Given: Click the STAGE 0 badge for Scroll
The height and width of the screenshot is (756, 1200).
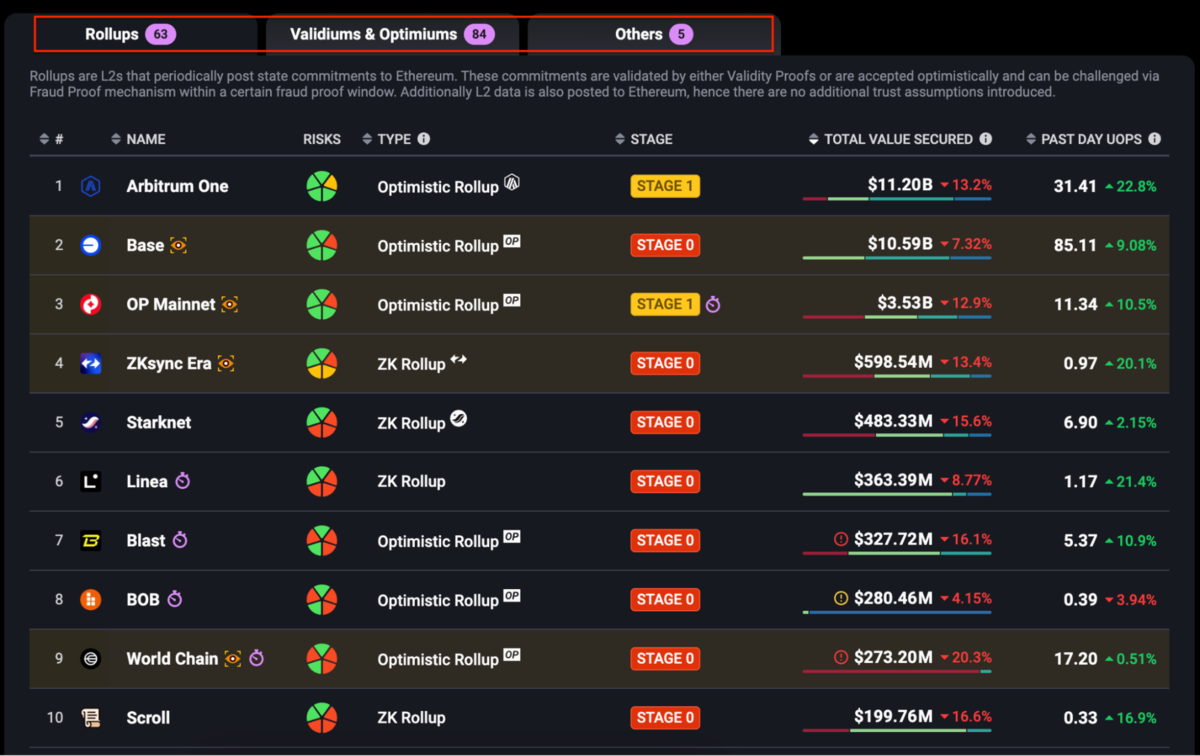Looking at the screenshot, I should pyautogui.click(x=665, y=717).
